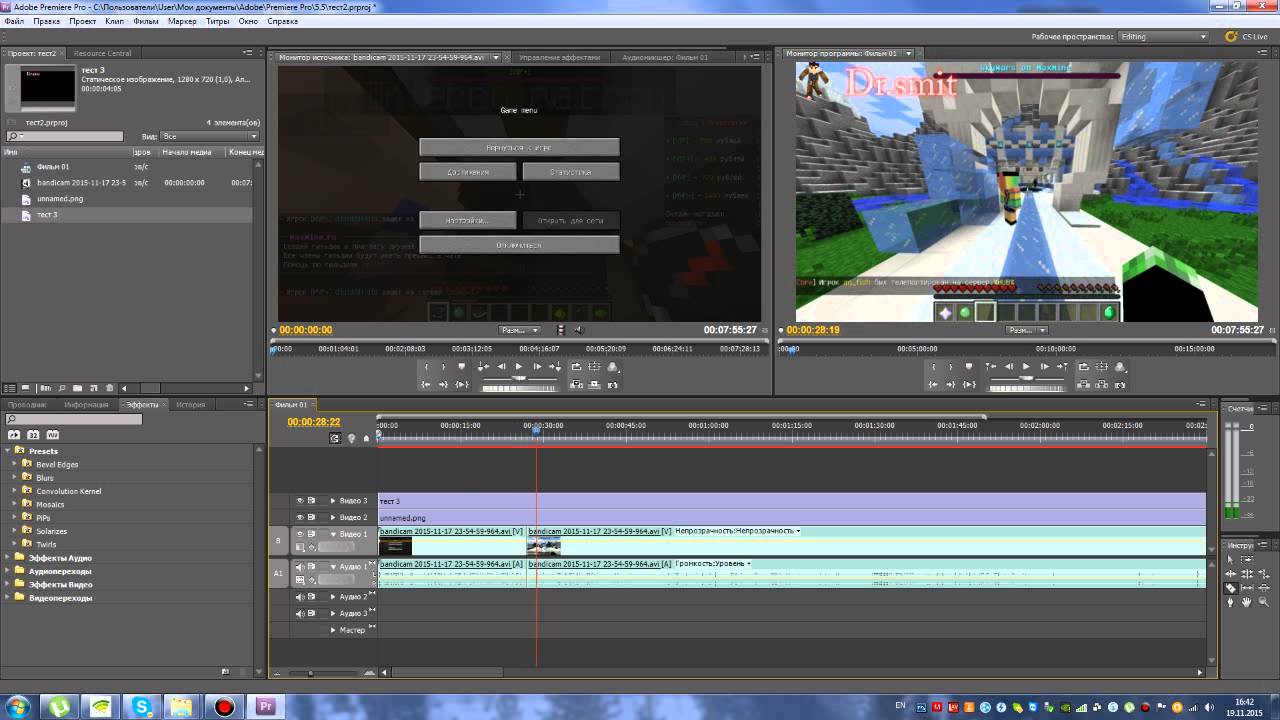
Task: Set unnumbered marker in timeline header
Action: pos(366,438)
